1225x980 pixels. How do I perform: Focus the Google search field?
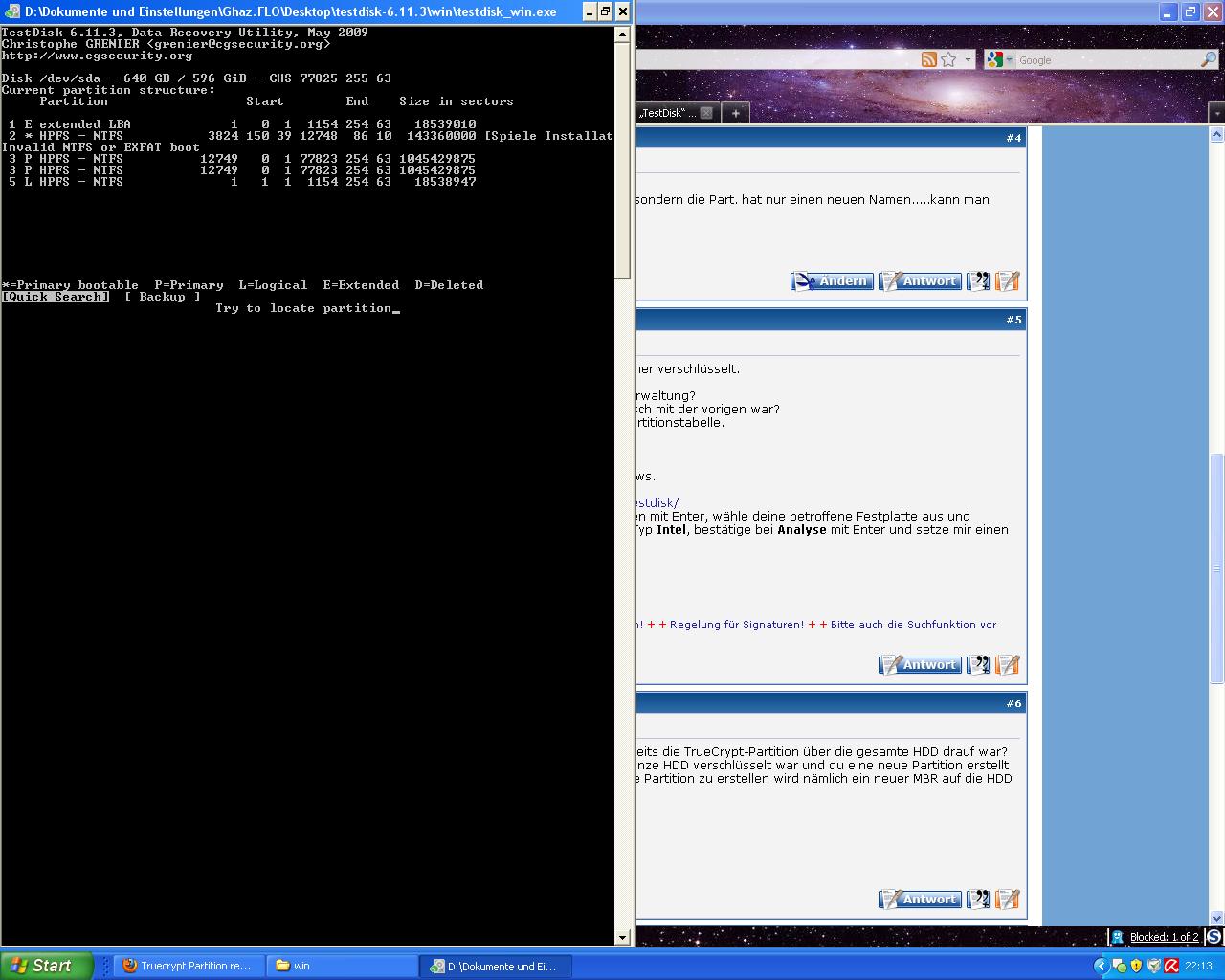click(x=1107, y=60)
